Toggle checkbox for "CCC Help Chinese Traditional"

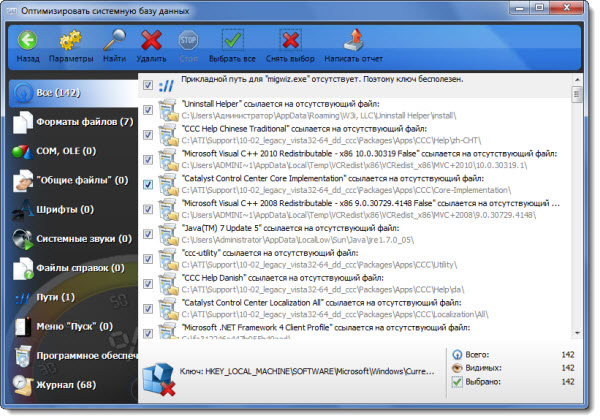148,134
